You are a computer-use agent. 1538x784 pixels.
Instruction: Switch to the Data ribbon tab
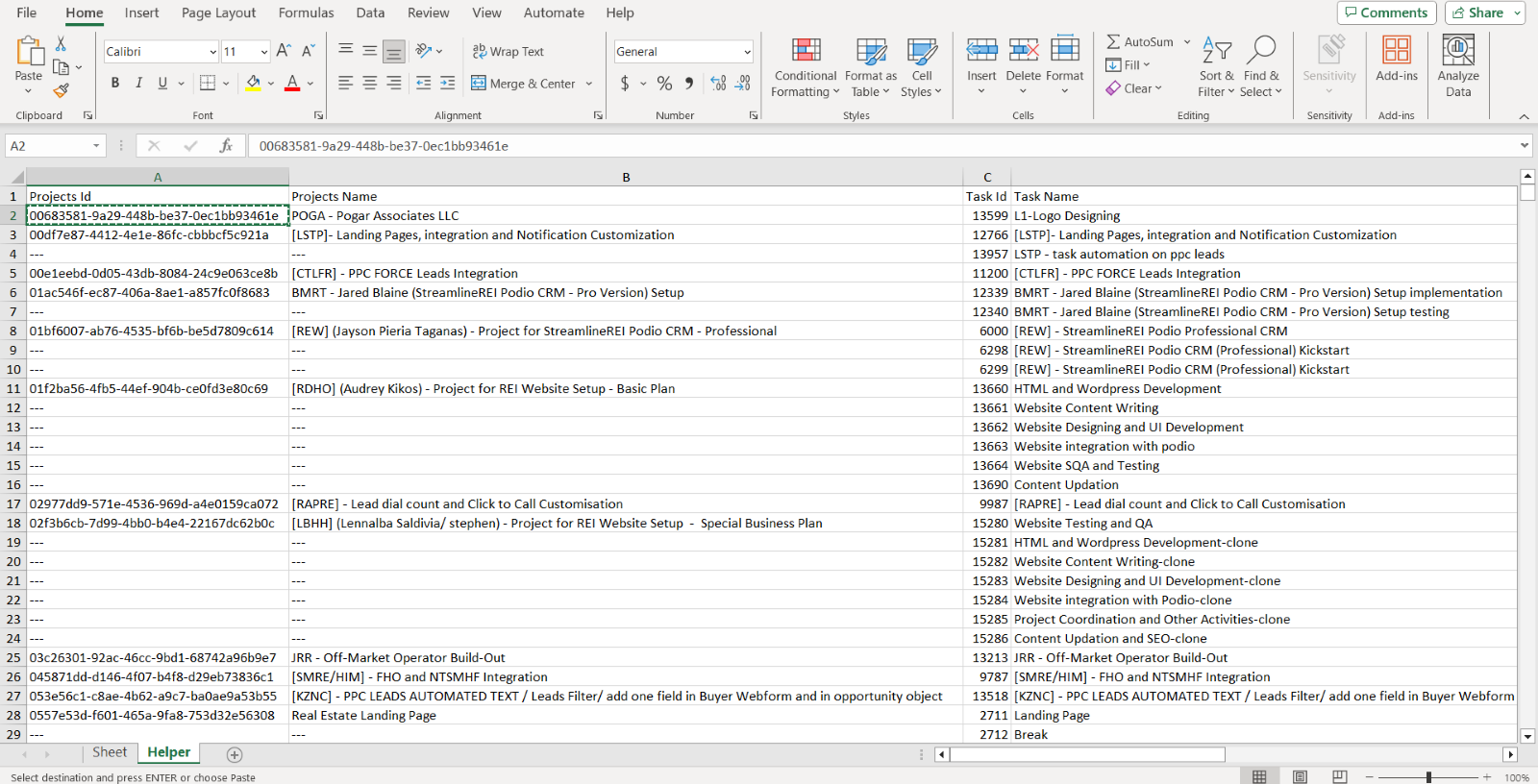point(370,12)
